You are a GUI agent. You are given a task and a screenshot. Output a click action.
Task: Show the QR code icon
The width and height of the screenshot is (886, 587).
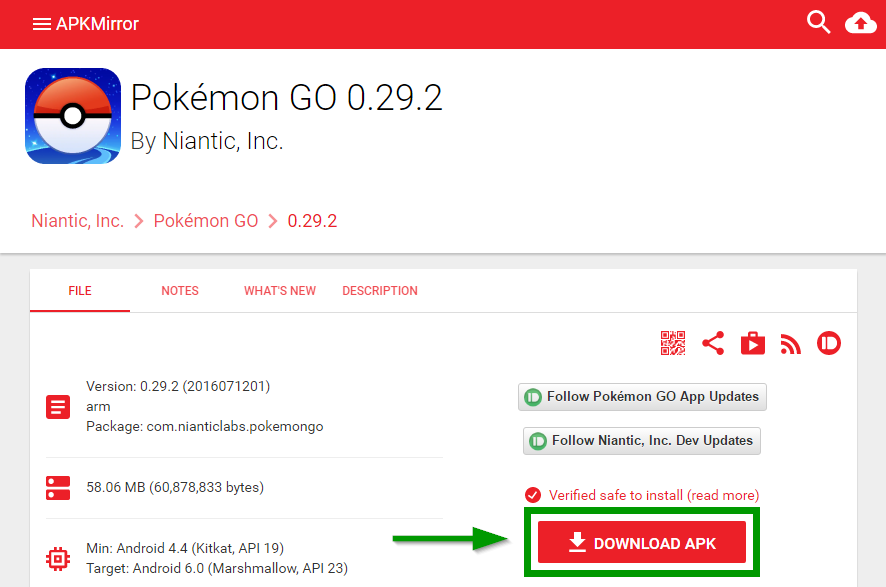tap(673, 343)
